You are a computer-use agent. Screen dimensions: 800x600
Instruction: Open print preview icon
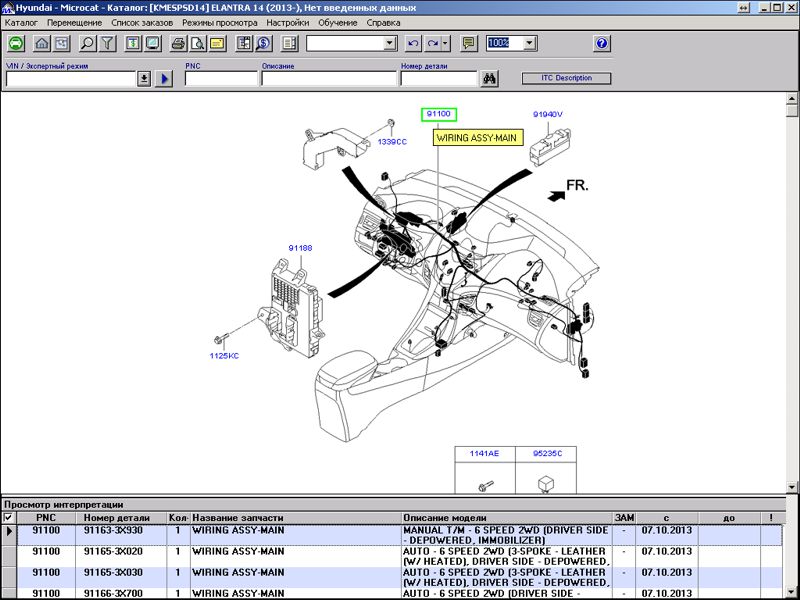[197, 43]
